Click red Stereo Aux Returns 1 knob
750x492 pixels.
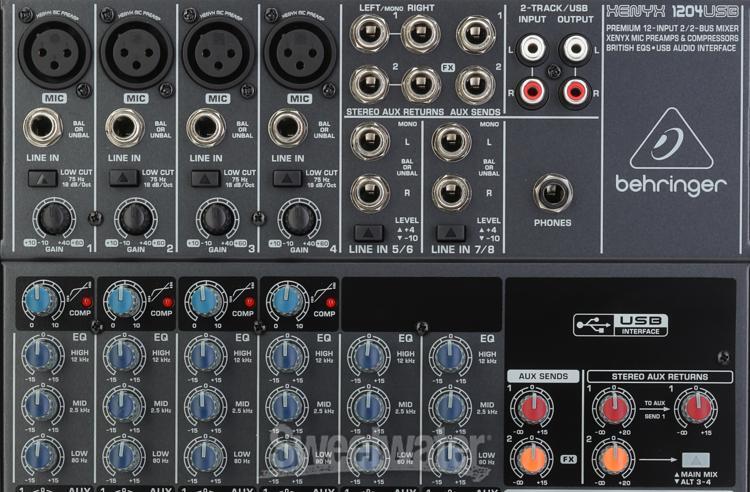pos(614,408)
